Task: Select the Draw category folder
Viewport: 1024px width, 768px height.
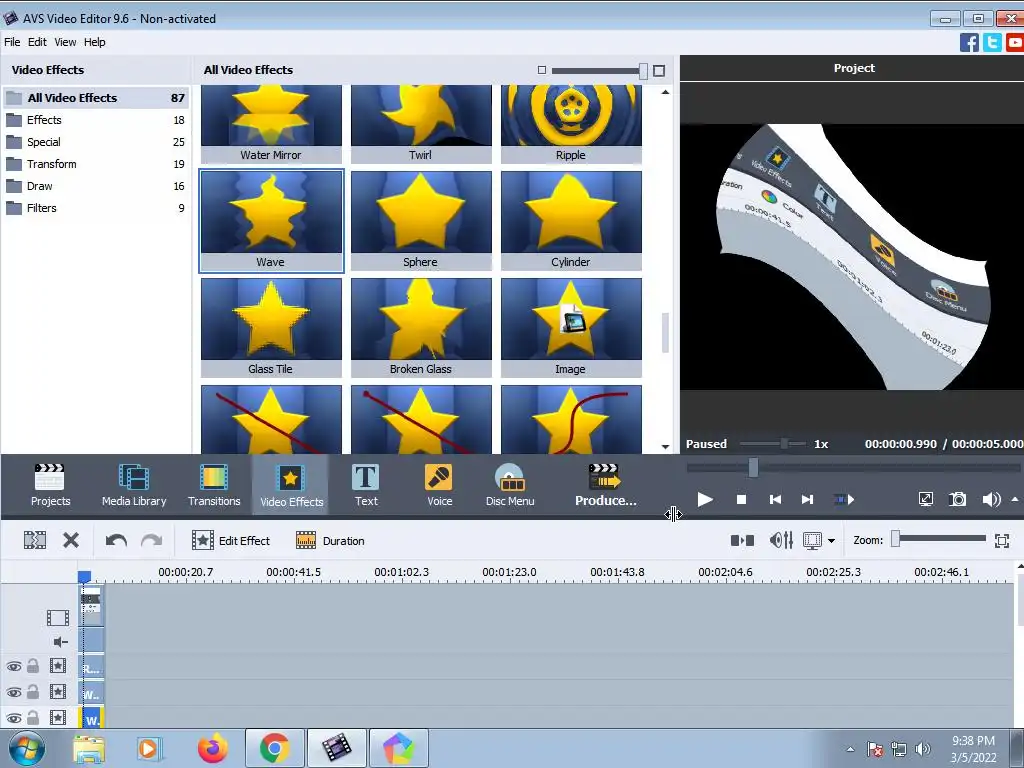Action: coord(96,186)
